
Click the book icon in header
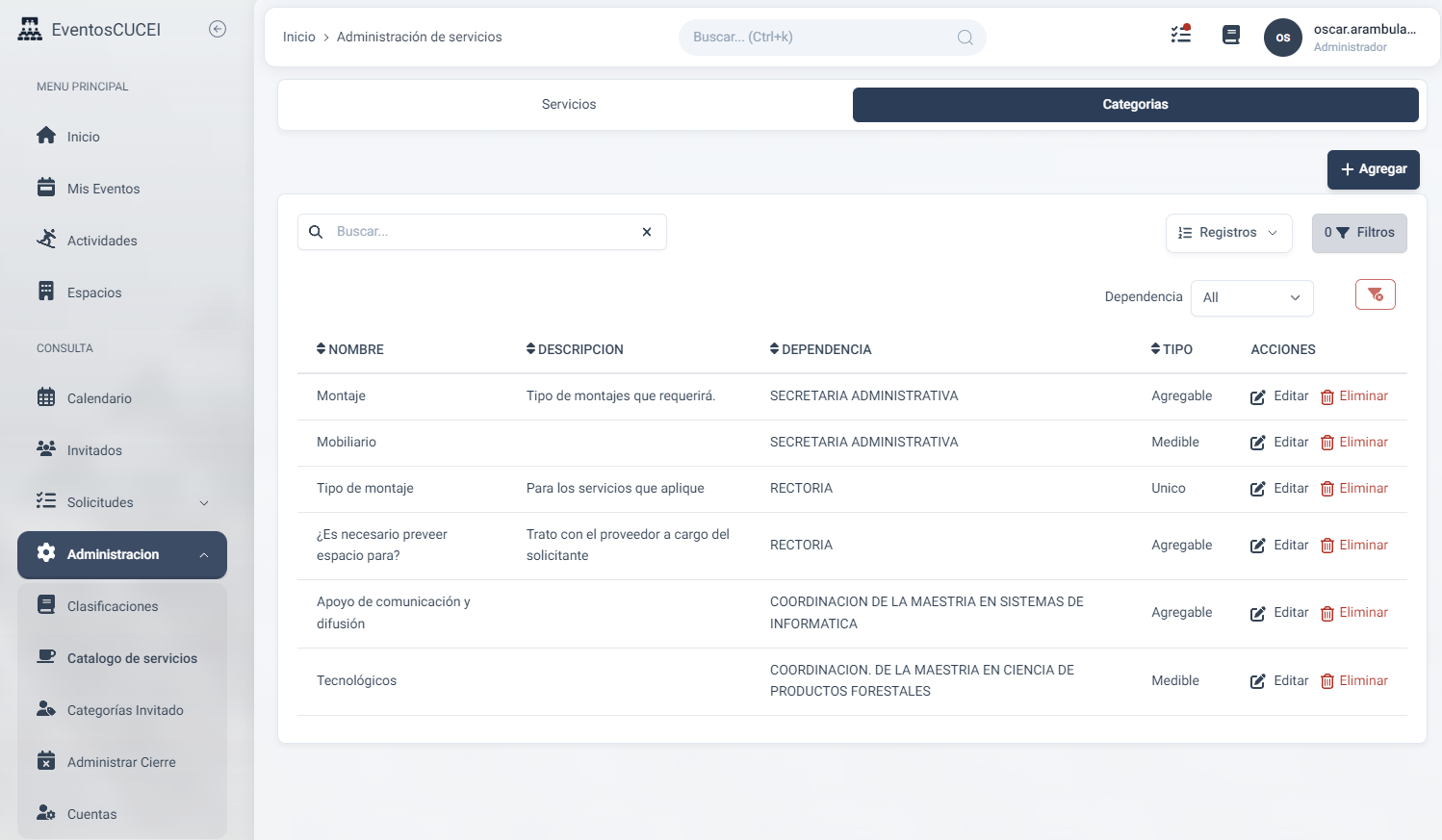click(x=1230, y=36)
